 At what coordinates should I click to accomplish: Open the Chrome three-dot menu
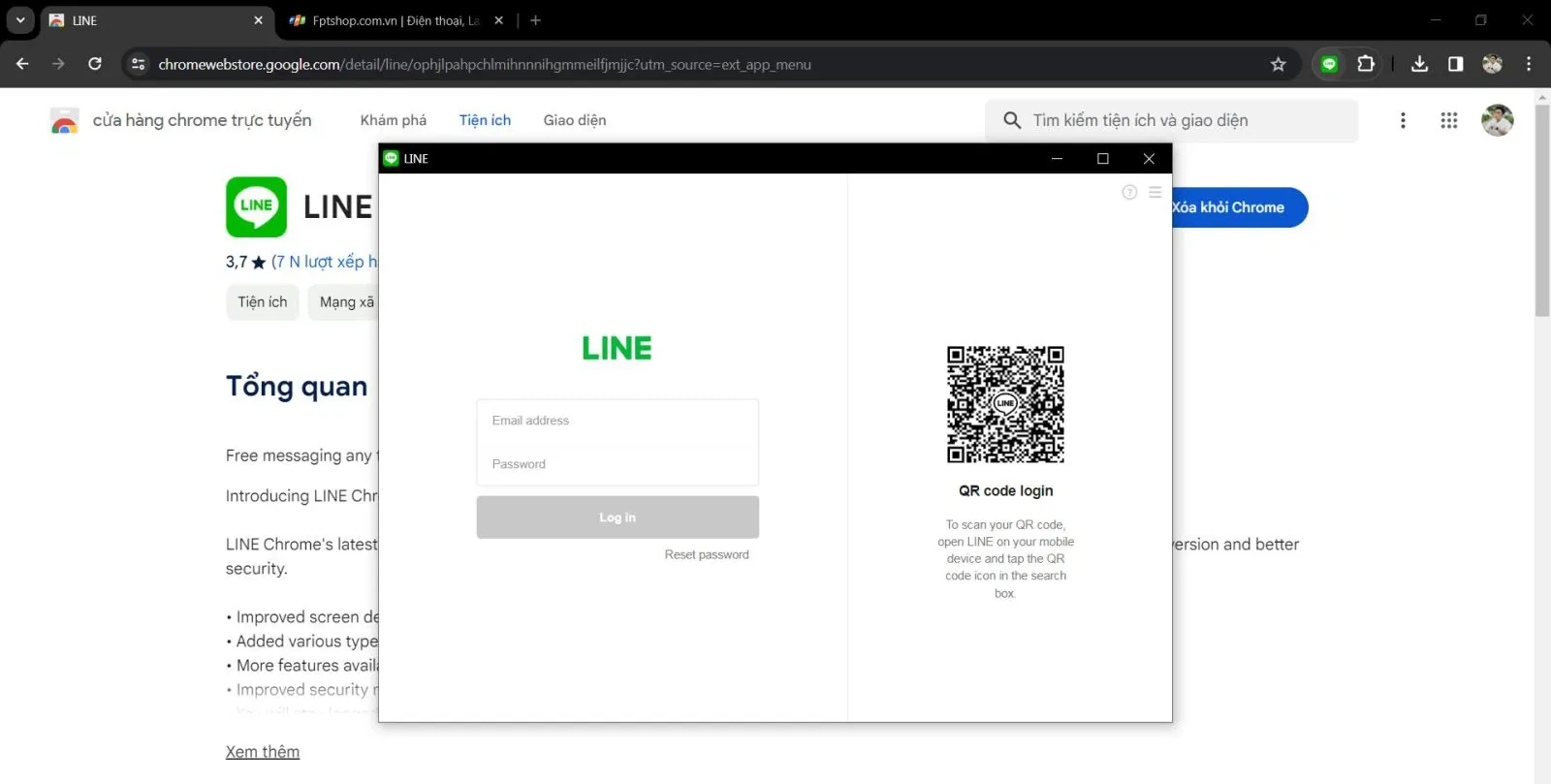tap(1529, 64)
